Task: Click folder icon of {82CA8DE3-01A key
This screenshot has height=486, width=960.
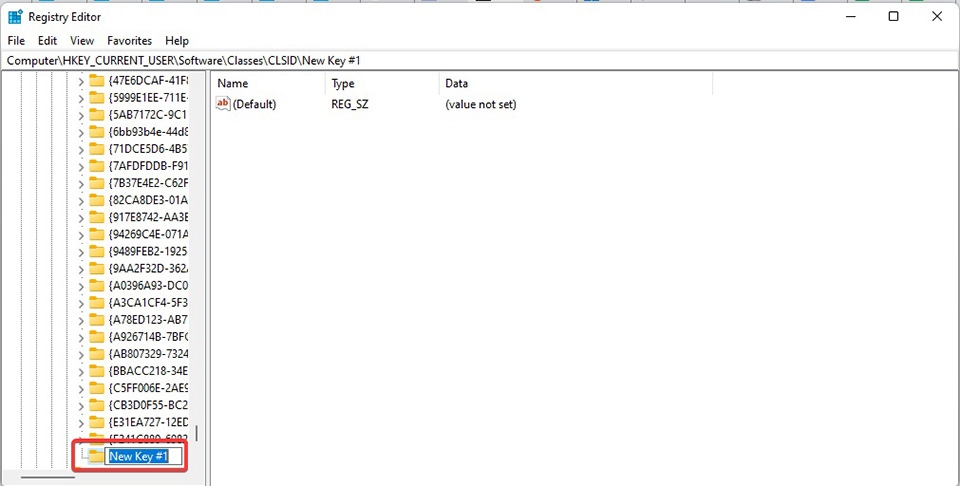Action: point(96,200)
